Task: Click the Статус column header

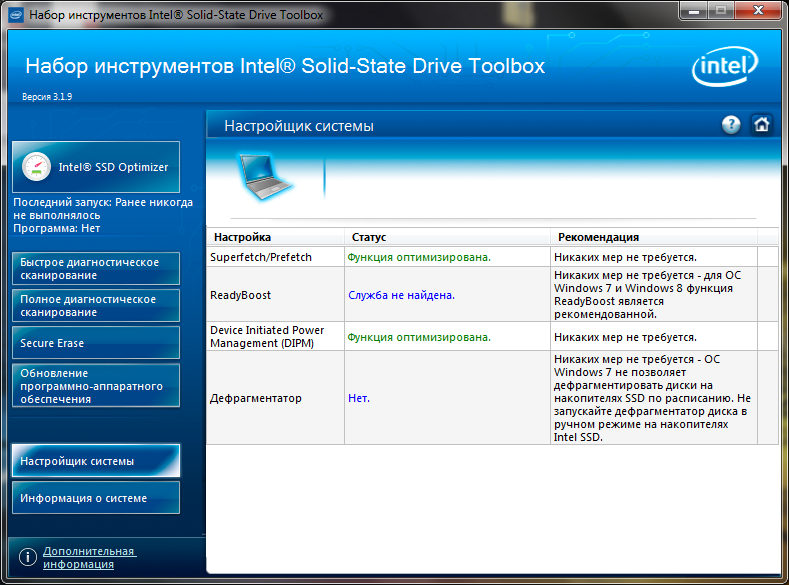Action: coord(447,237)
